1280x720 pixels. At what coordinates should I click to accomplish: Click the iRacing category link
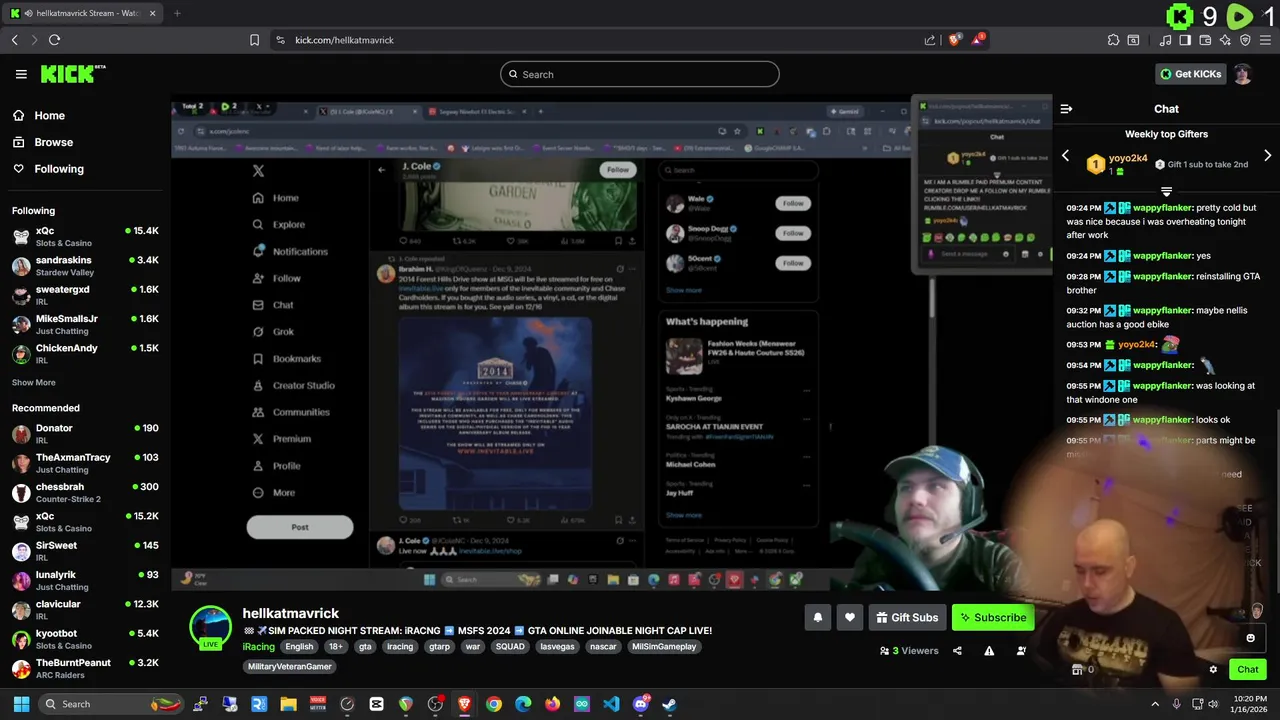(x=259, y=646)
